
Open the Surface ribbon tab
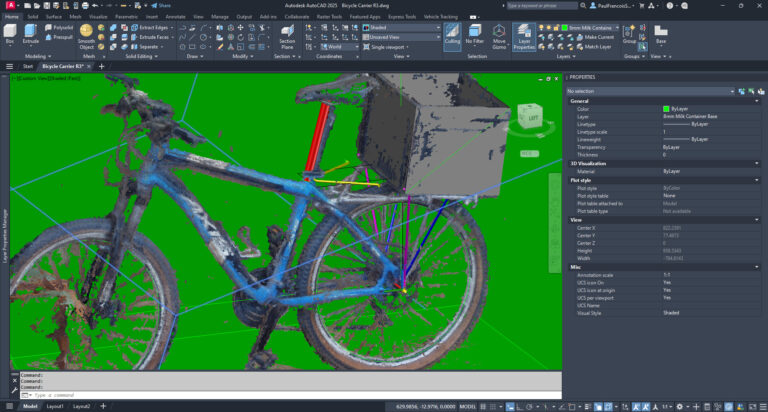coord(54,17)
